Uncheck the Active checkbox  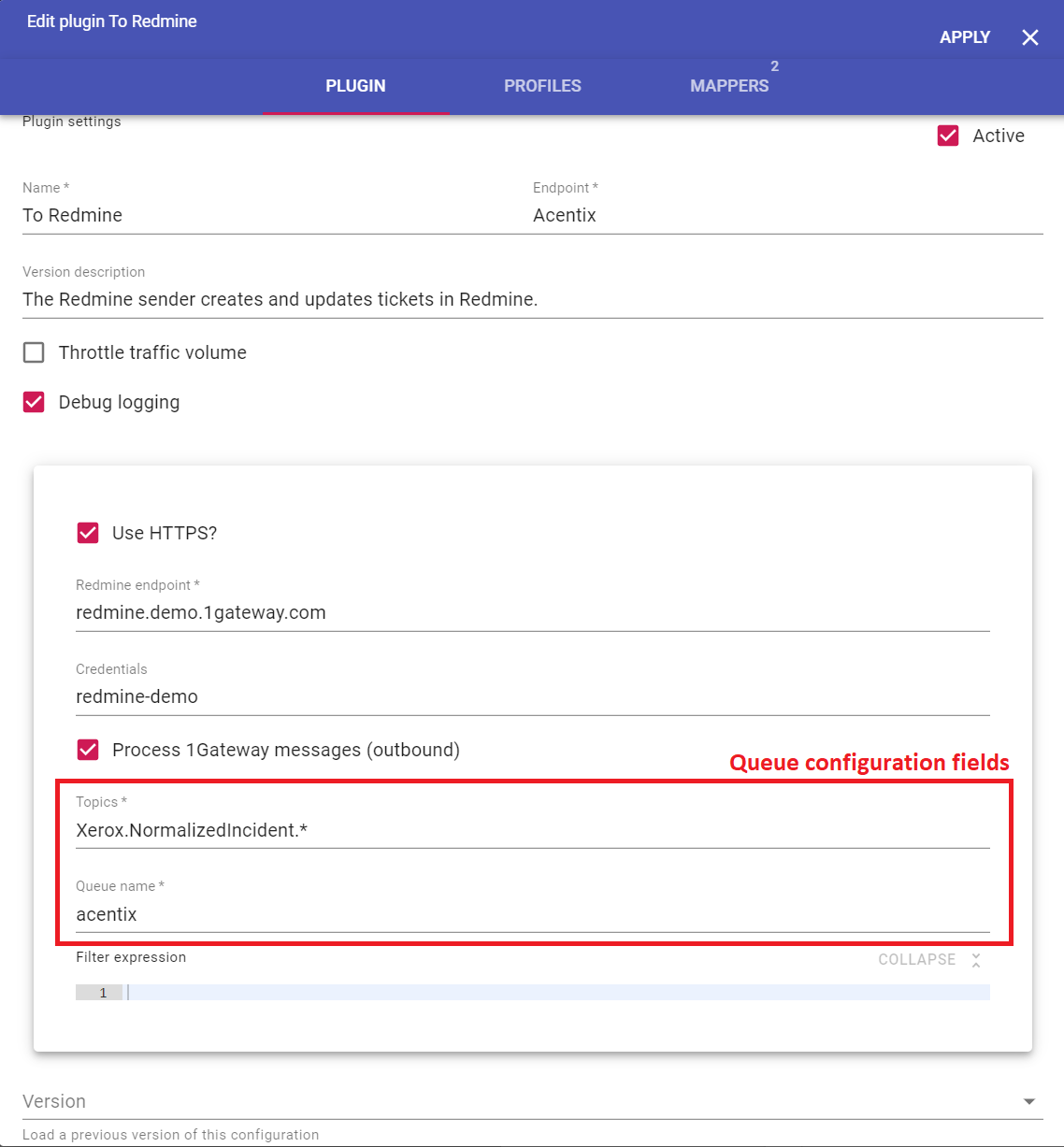click(948, 136)
